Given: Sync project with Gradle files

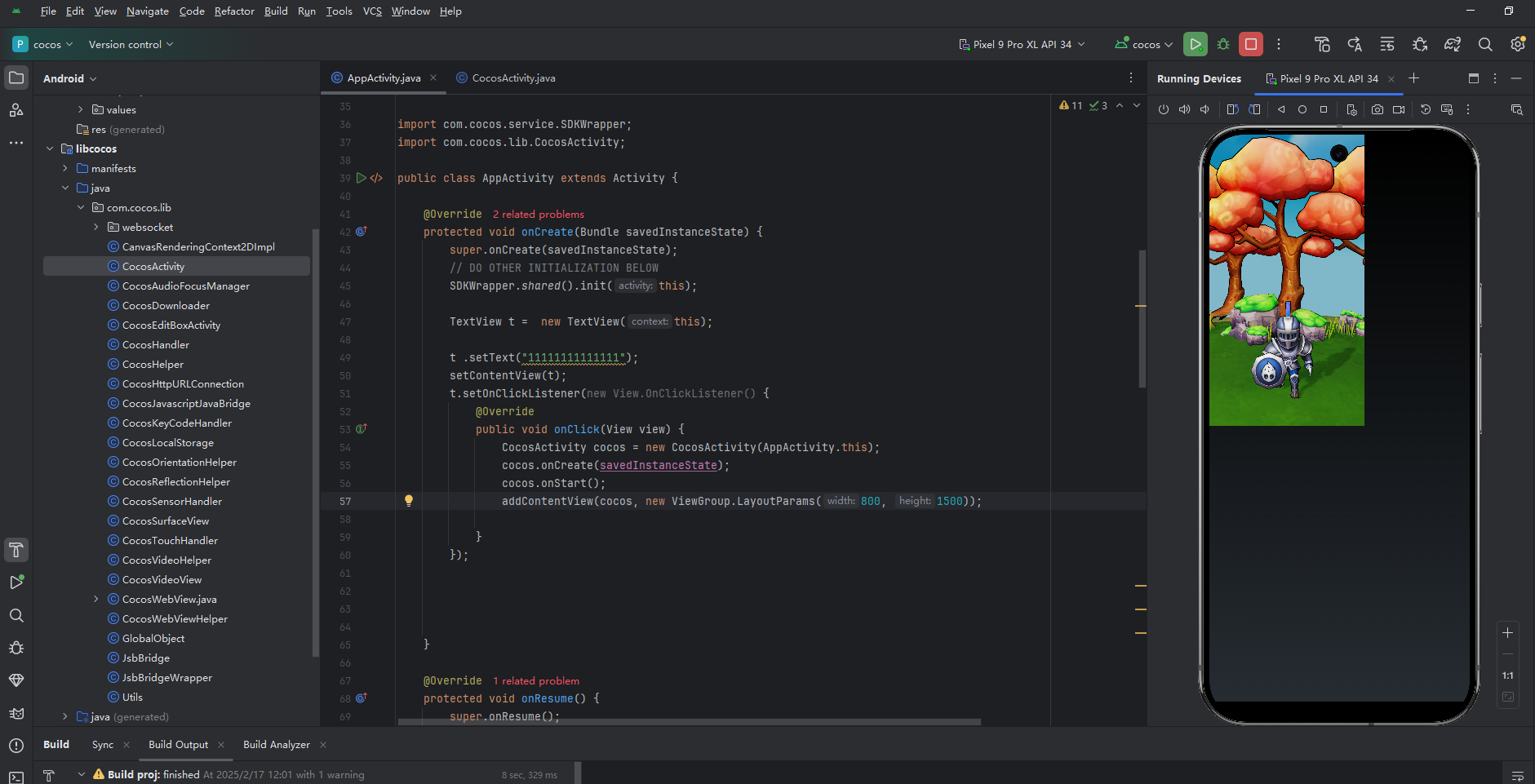Looking at the screenshot, I should tap(1453, 44).
